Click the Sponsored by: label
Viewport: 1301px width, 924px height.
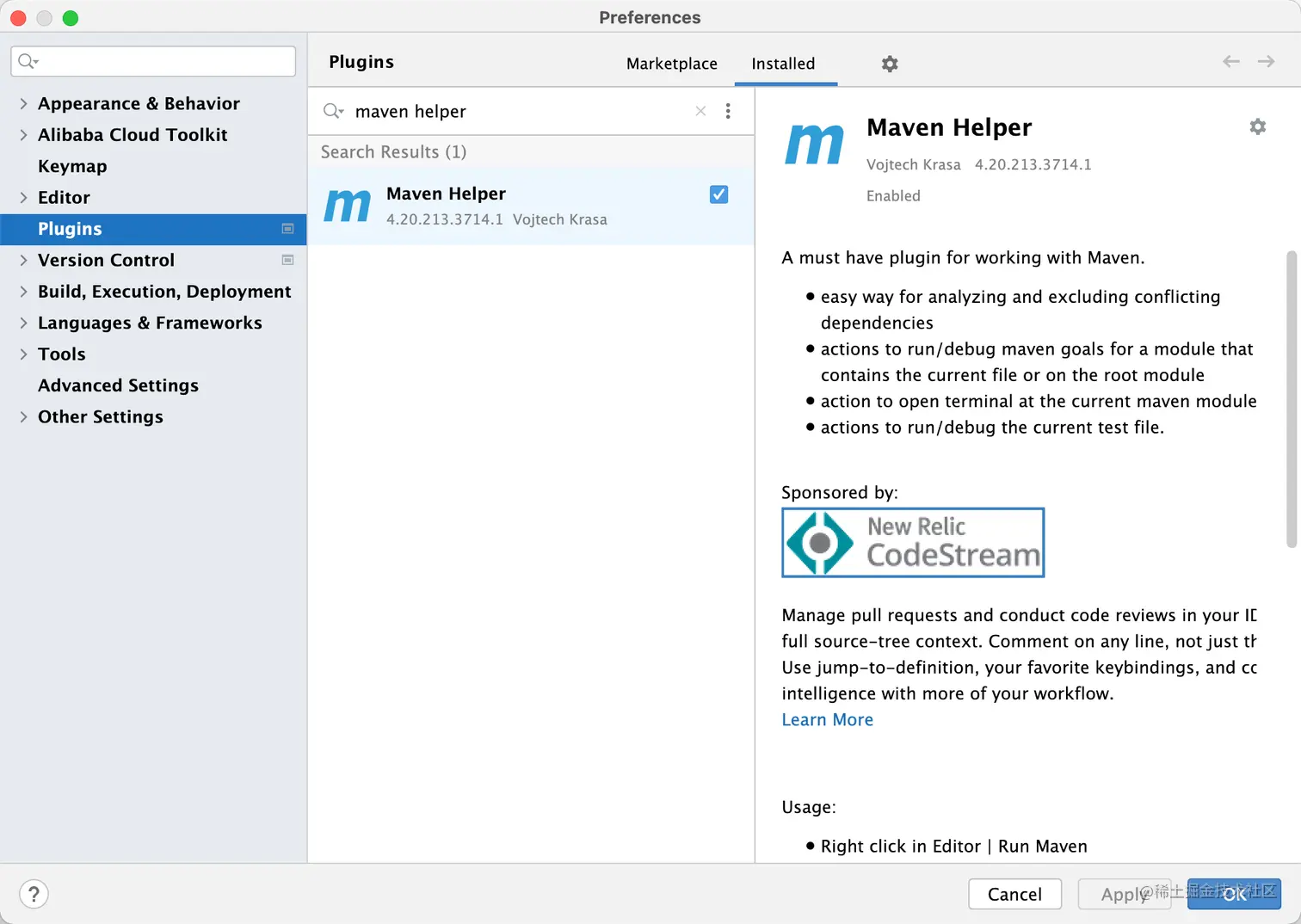(839, 493)
